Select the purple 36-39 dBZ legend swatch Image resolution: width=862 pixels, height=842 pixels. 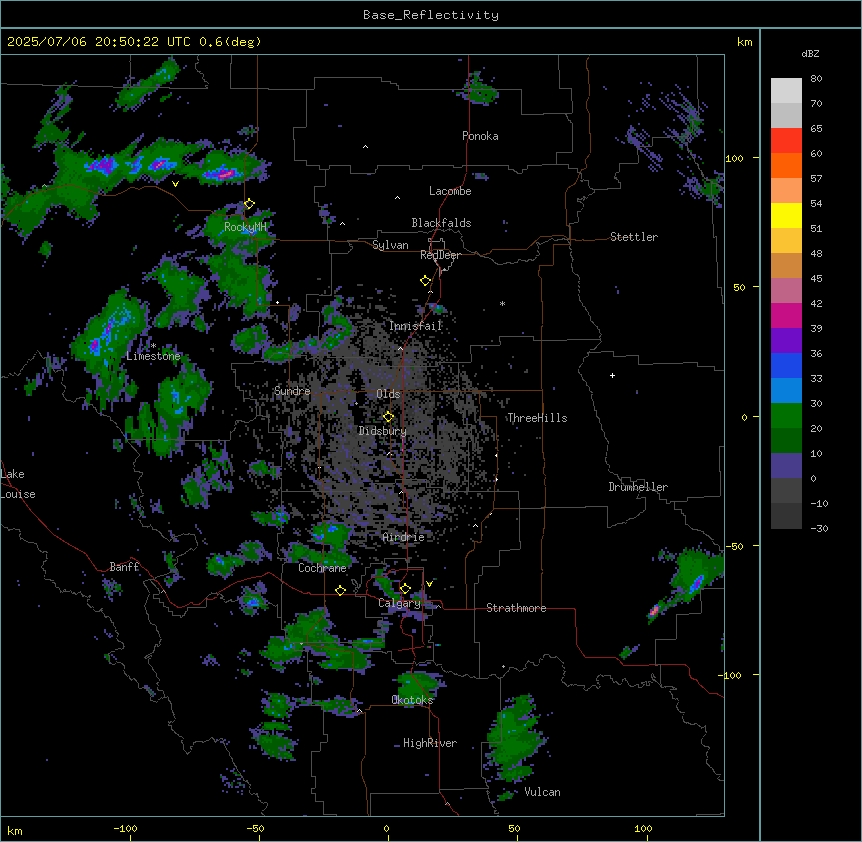[786, 341]
